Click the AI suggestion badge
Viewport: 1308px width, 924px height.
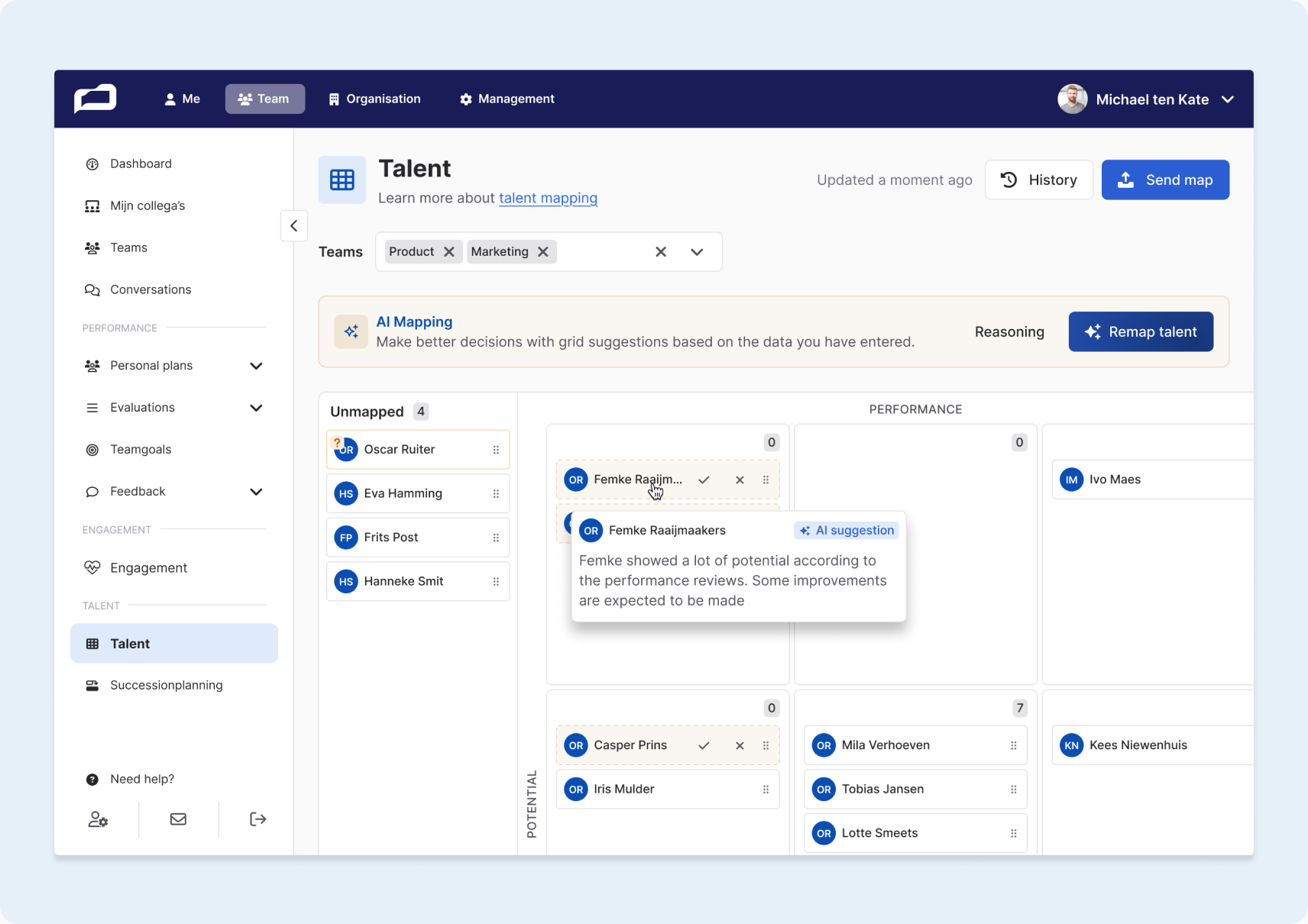pyautogui.click(x=847, y=531)
